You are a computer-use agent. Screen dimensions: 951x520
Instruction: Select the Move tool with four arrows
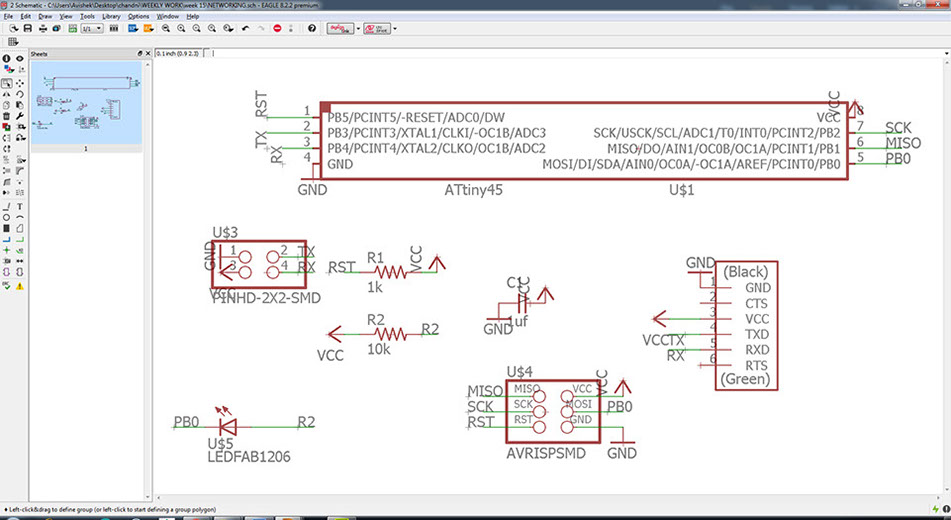click(x=20, y=84)
